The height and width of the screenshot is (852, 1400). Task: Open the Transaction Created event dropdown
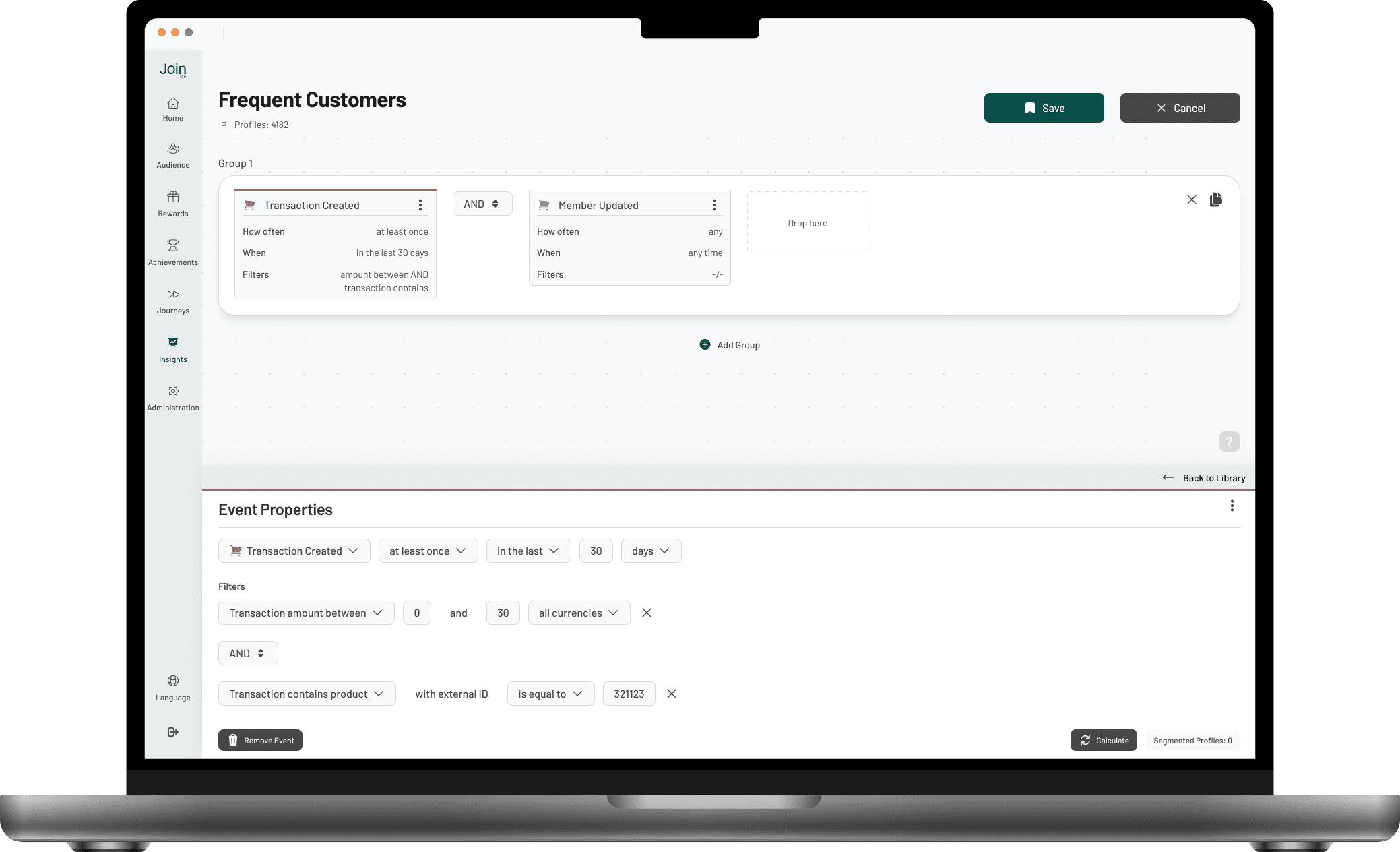coord(294,551)
